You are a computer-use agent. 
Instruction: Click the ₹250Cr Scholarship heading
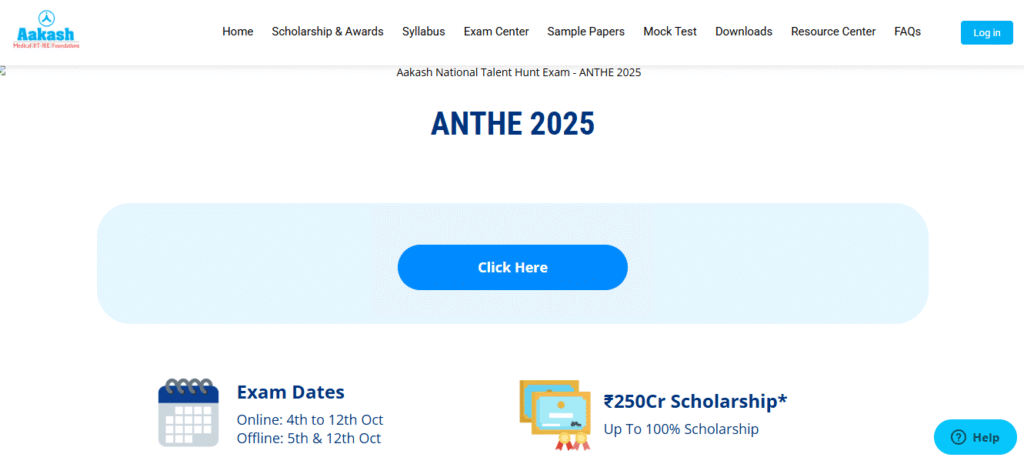tap(695, 401)
